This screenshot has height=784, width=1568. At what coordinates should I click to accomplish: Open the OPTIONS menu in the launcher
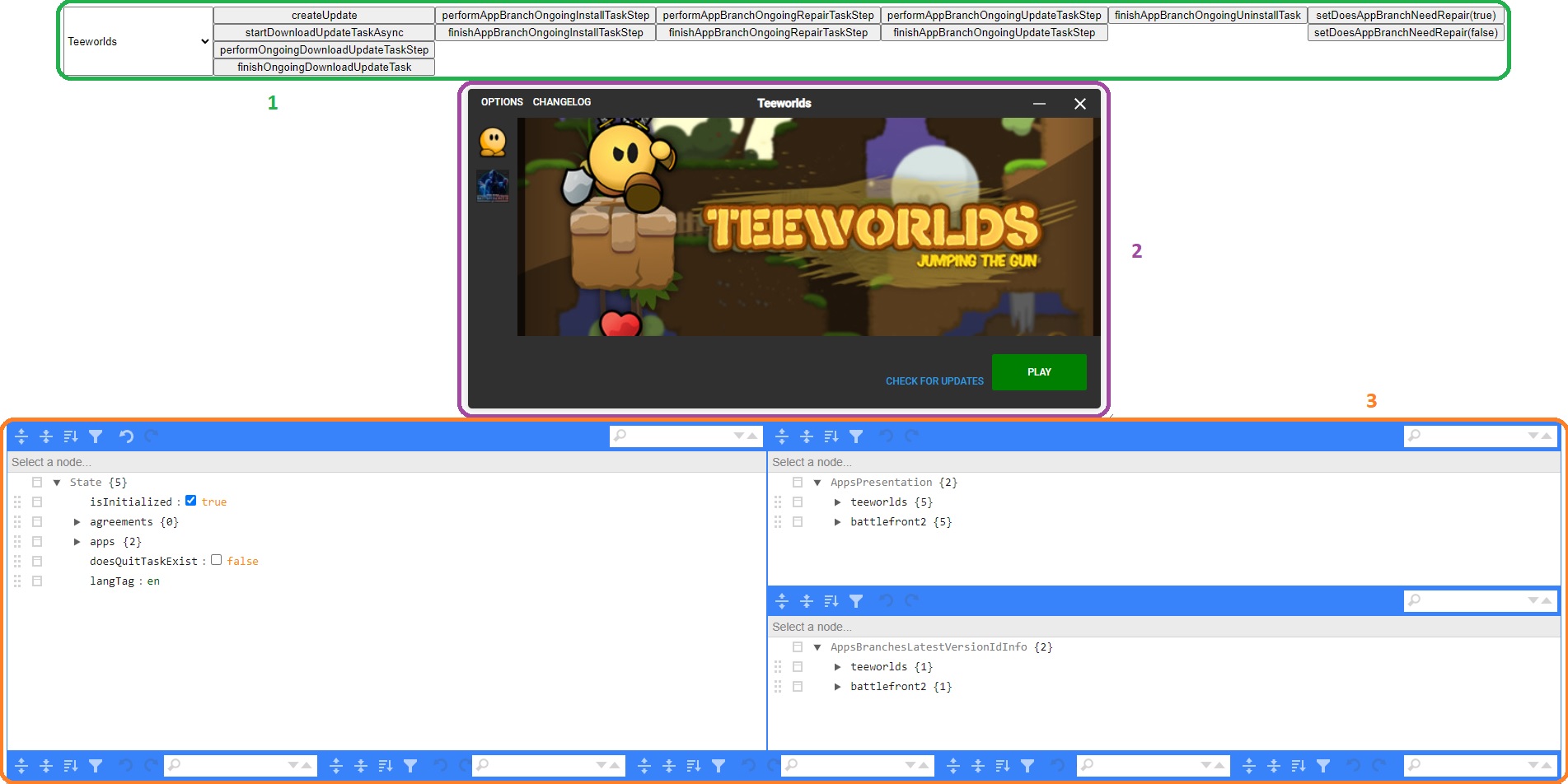502,102
